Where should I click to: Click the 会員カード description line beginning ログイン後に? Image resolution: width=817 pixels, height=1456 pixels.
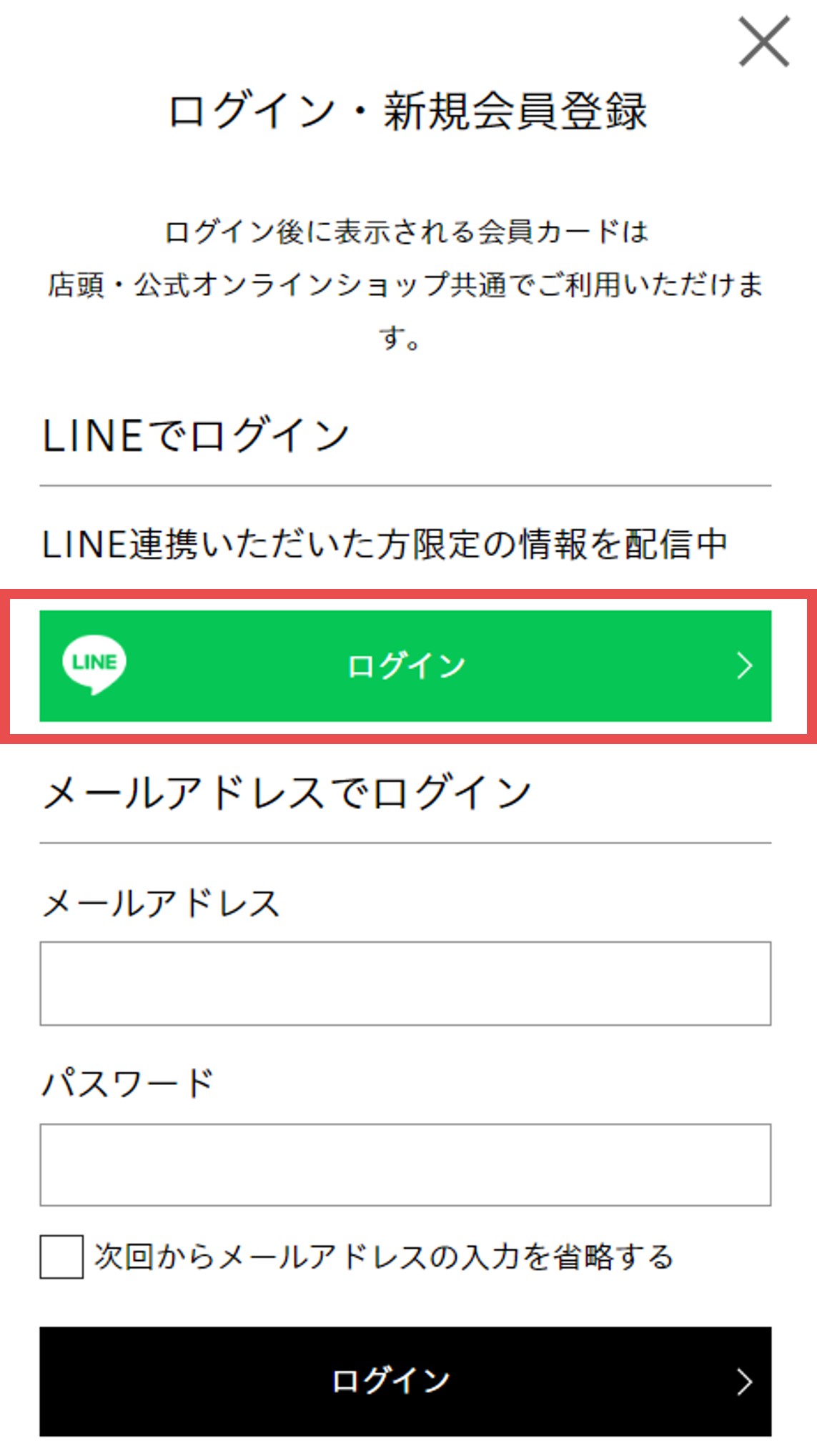(x=407, y=232)
